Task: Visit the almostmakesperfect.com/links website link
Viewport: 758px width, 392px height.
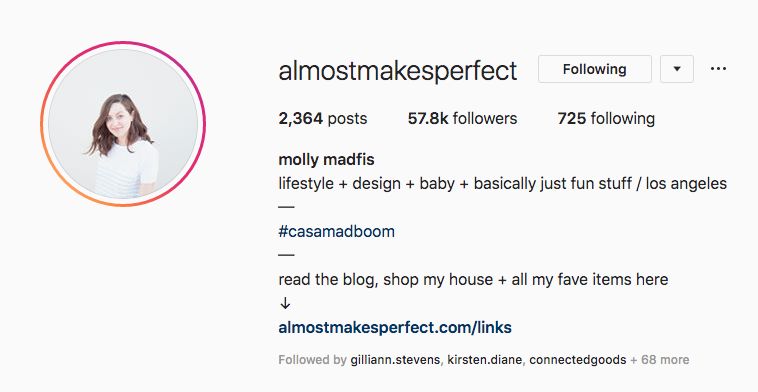Action: pyautogui.click(x=395, y=327)
